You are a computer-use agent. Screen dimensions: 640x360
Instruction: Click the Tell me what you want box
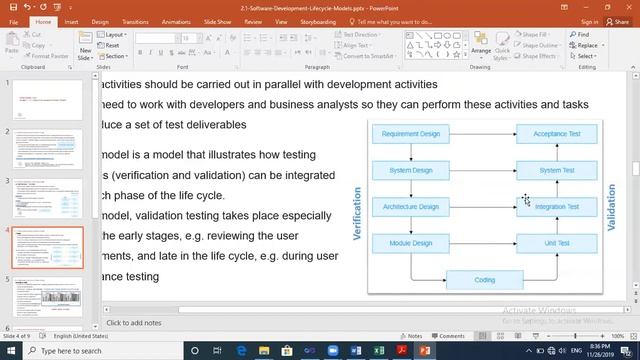click(391, 22)
